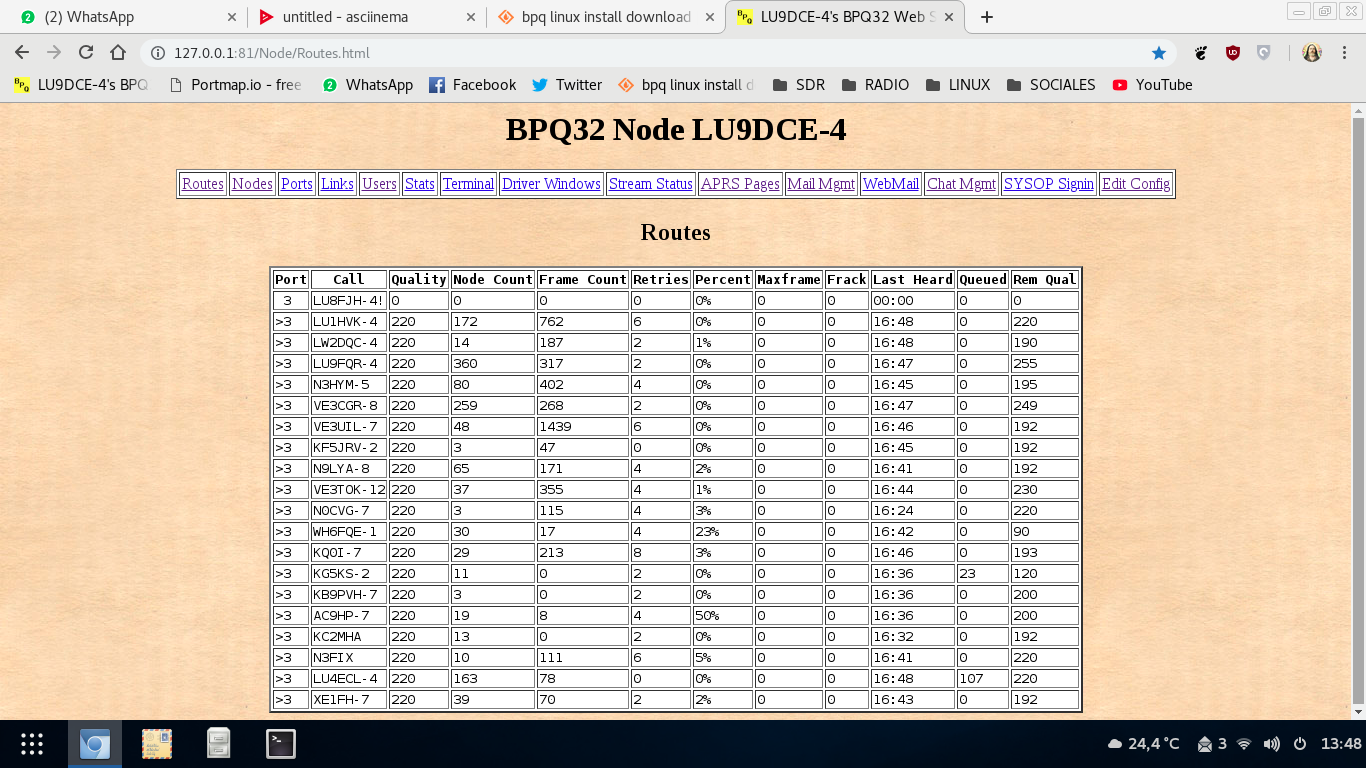
Task: Open the Terminal from the taskbar
Action: coord(281,743)
